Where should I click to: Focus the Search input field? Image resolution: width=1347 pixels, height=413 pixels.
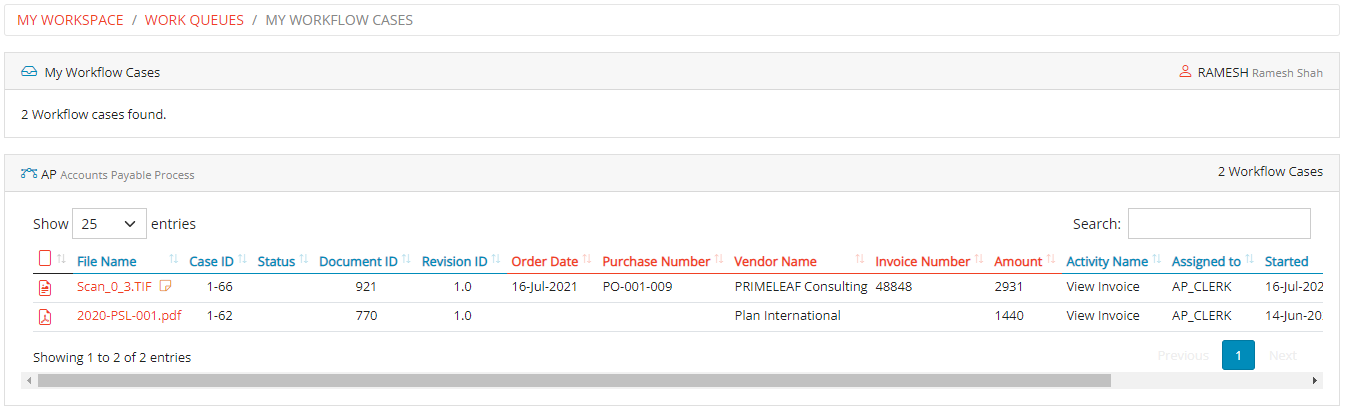click(x=1218, y=224)
